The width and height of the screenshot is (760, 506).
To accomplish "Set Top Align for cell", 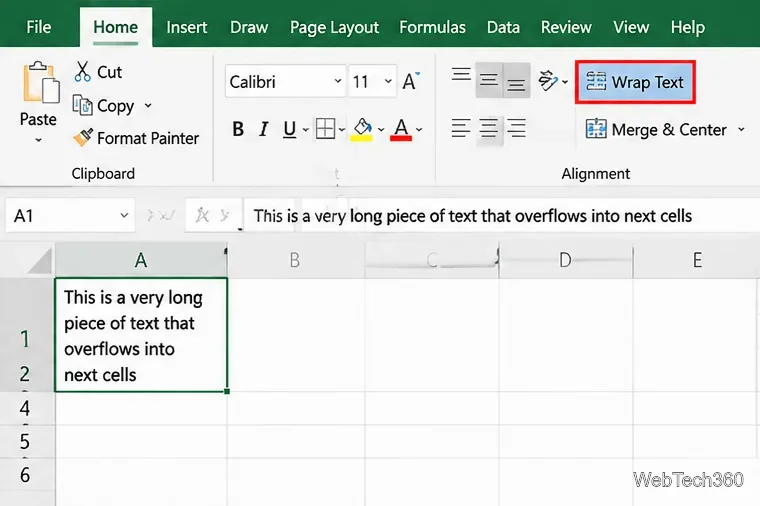I will pos(461,74).
